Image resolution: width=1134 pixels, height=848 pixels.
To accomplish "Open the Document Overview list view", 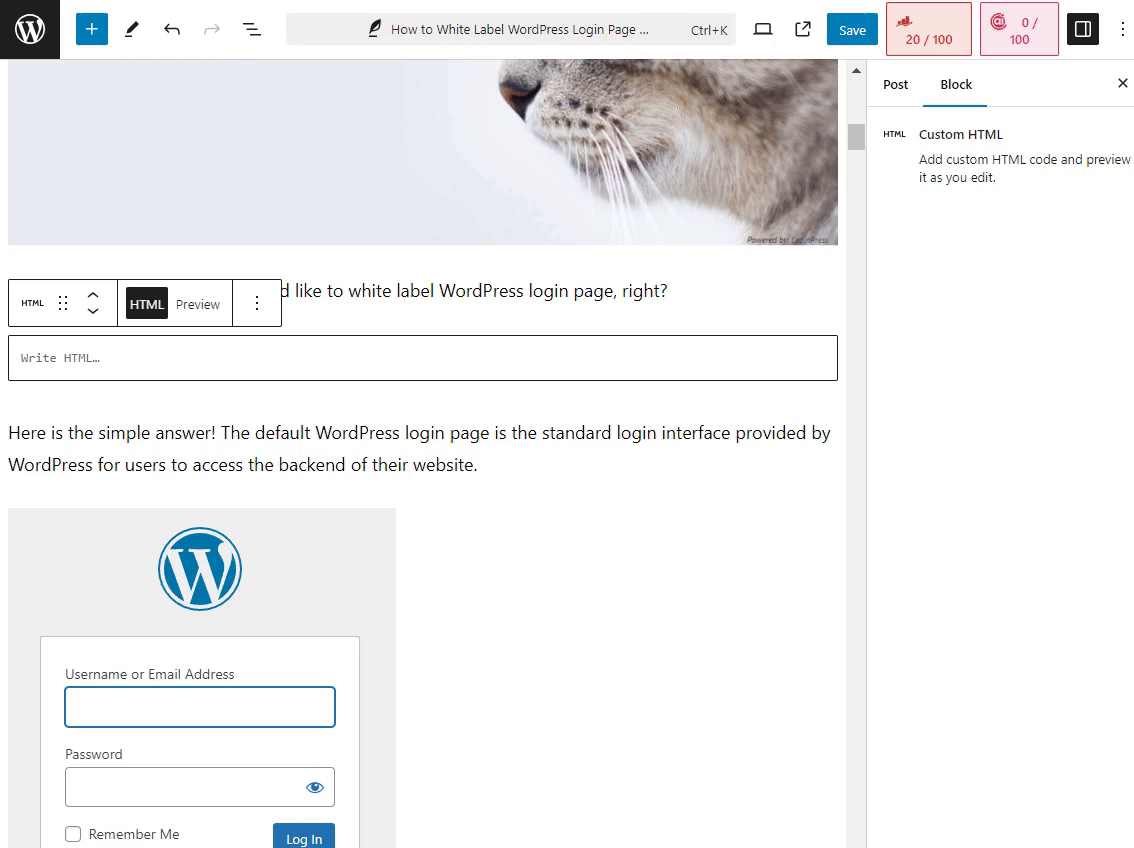I will tap(252, 29).
